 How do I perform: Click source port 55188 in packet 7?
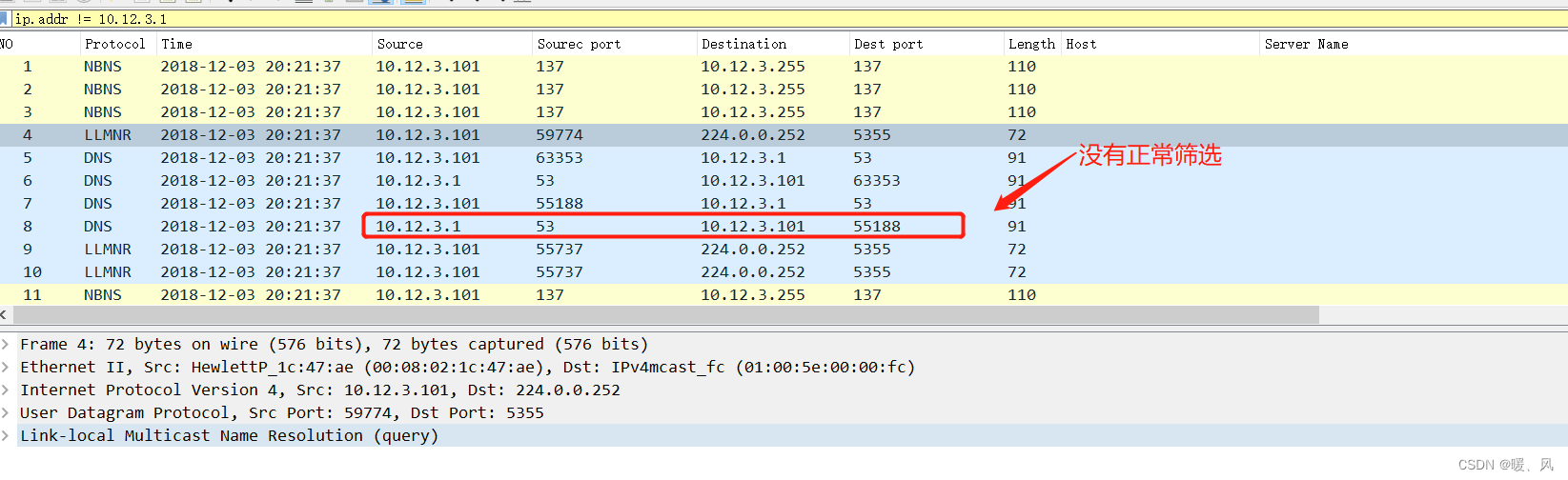[560, 204]
